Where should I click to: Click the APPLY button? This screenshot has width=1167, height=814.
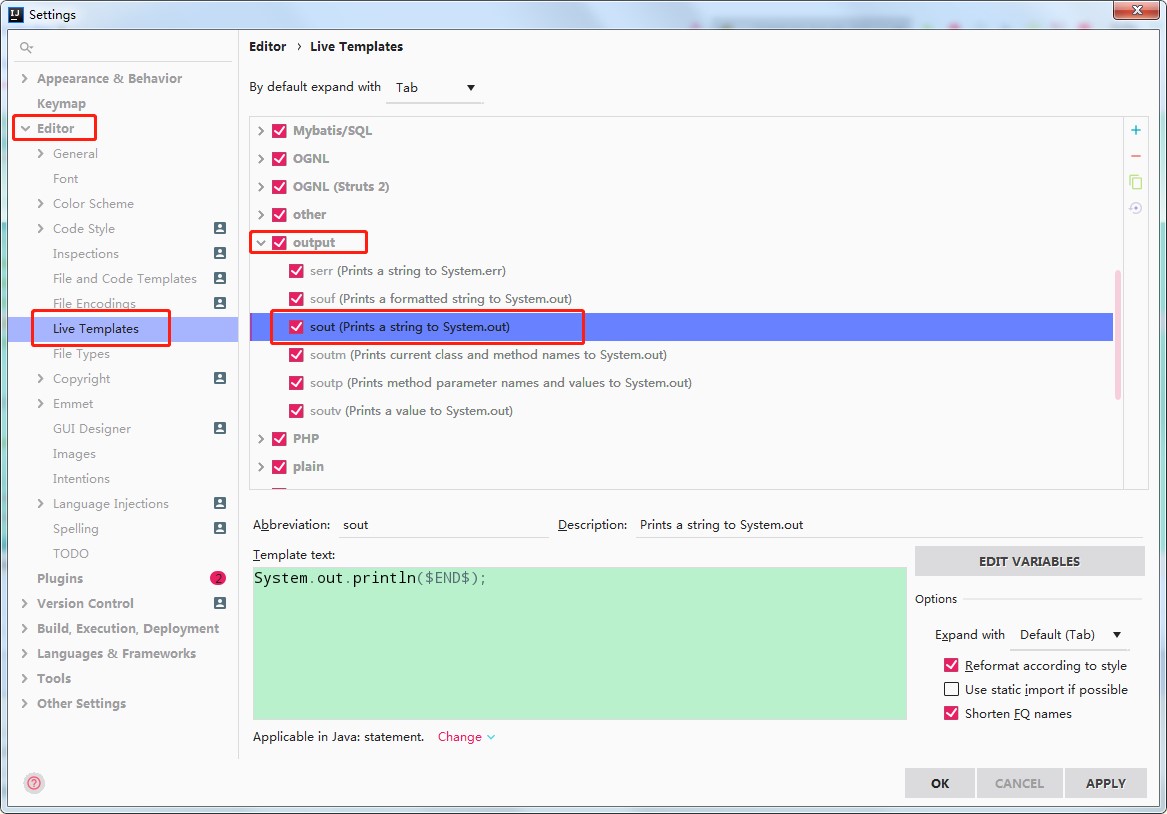(x=1105, y=783)
